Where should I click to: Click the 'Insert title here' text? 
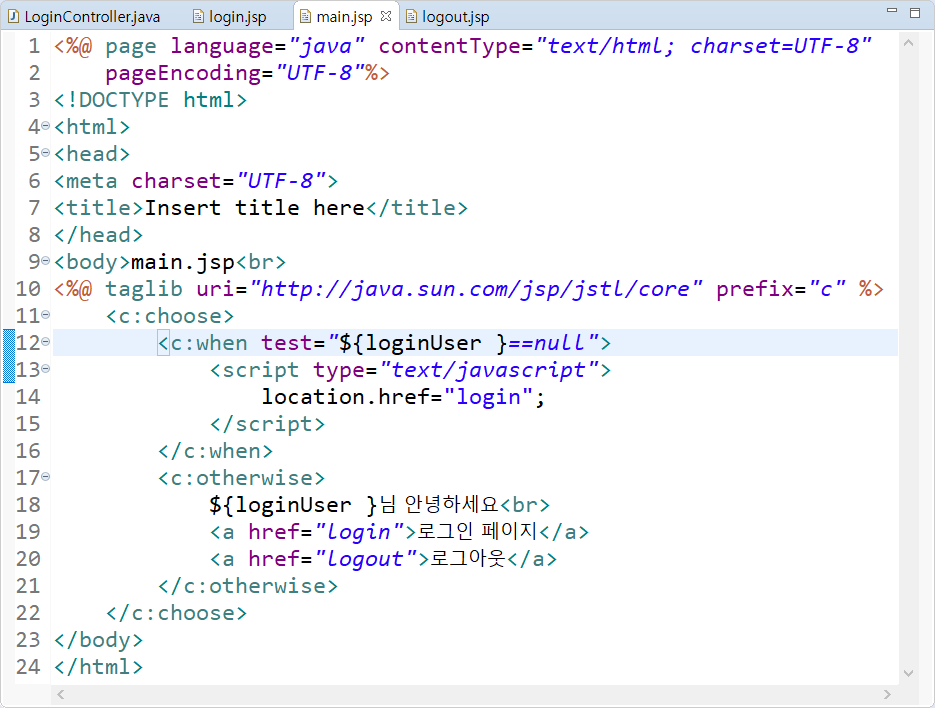pyautogui.click(x=255, y=208)
